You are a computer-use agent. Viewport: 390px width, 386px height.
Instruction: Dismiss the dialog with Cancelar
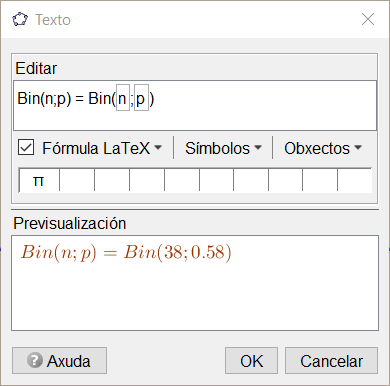(331, 361)
